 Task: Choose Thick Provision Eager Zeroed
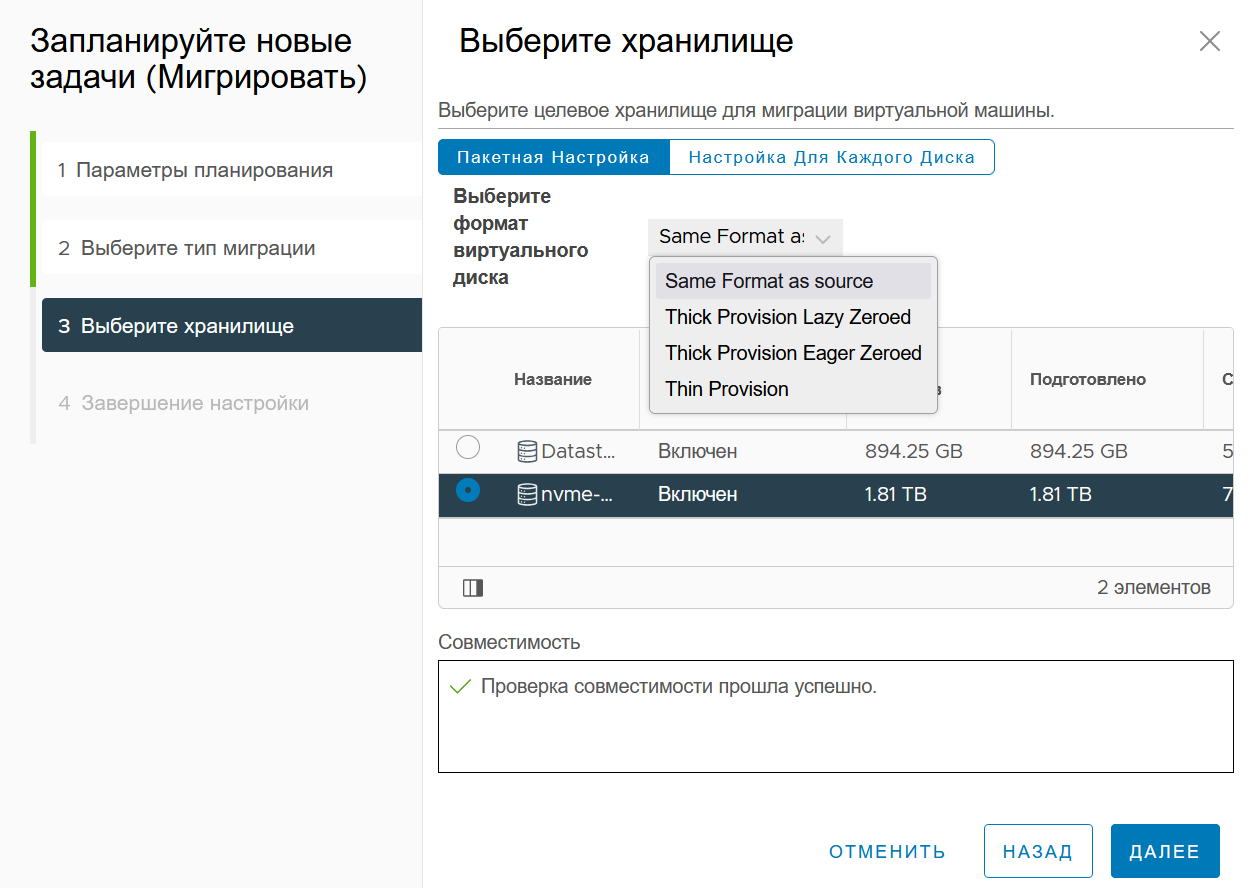(x=793, y=353)
